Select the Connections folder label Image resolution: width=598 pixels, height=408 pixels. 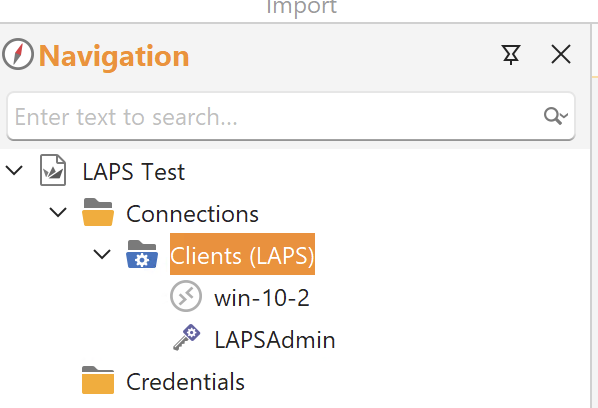192,214
